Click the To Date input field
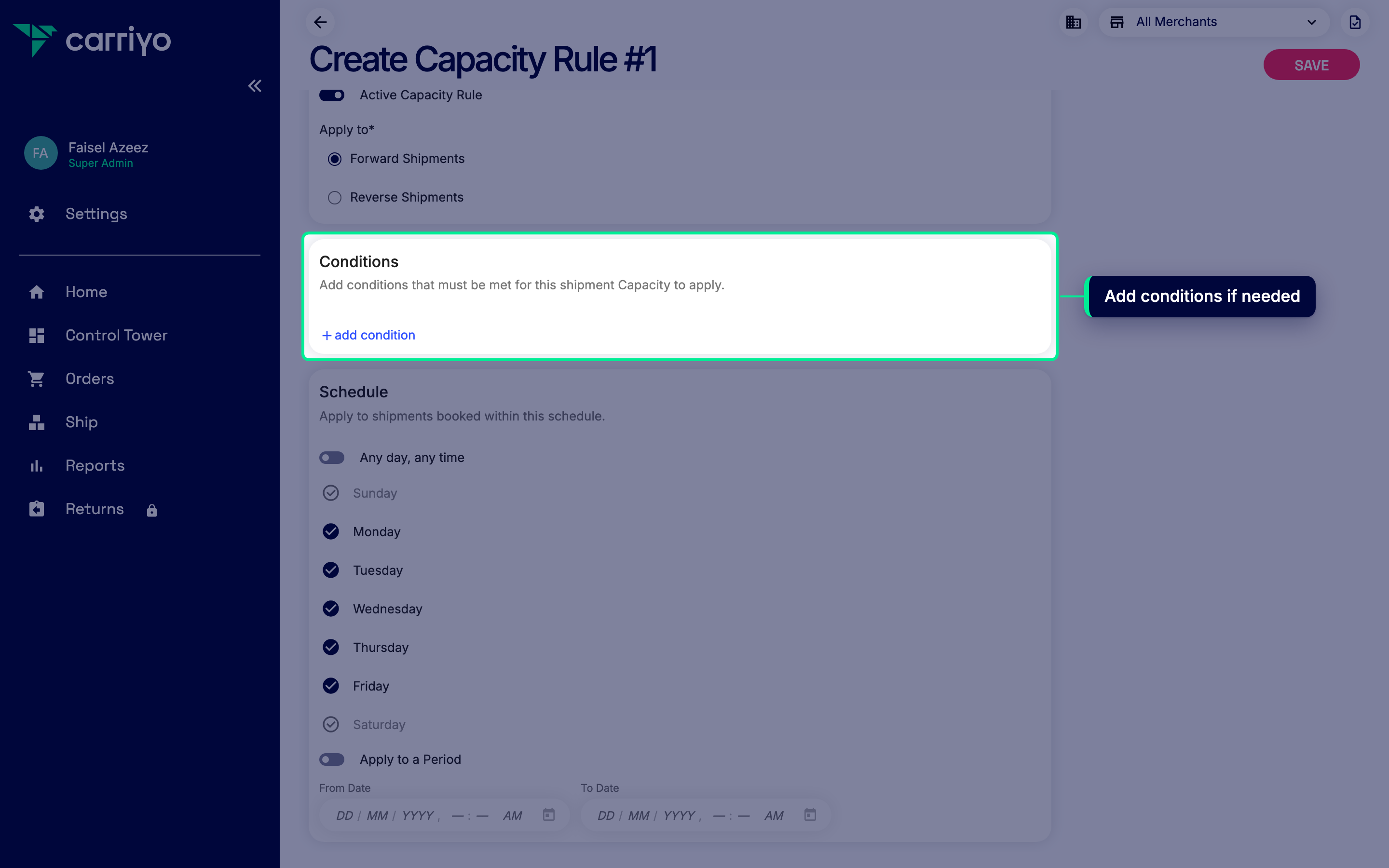The width and height of the screenshot is (1389, 868). pyautogui.click(x=706, y=815)
